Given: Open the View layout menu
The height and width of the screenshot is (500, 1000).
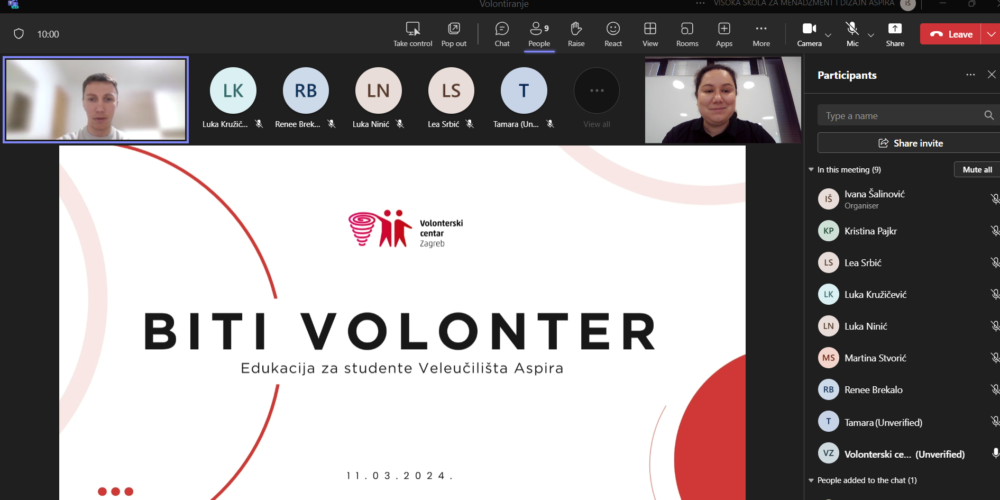Looking at the screenshot, I should coord(650,33).
